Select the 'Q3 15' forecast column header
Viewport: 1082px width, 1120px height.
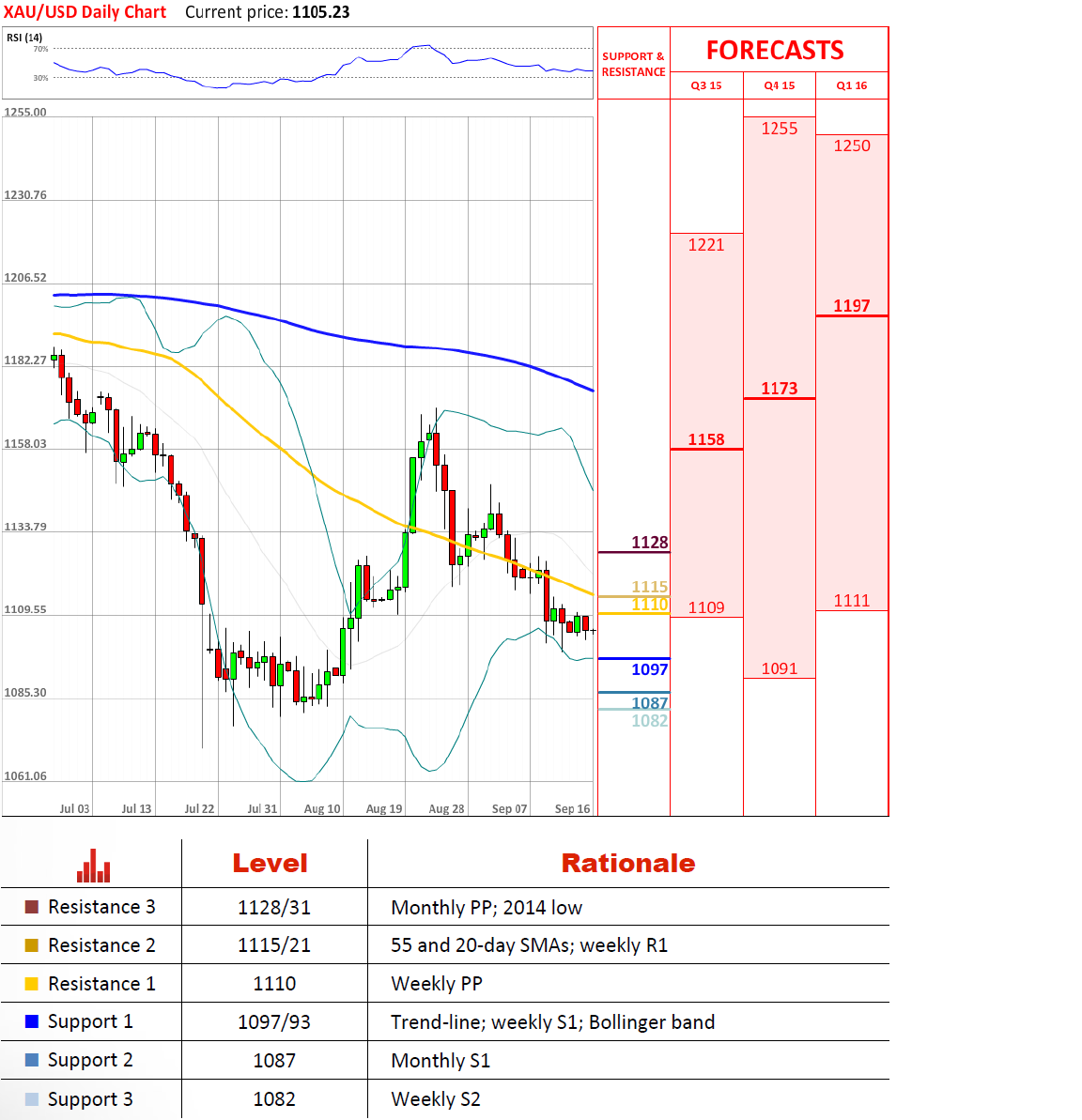pyautogui.click(x=706, y=85)
